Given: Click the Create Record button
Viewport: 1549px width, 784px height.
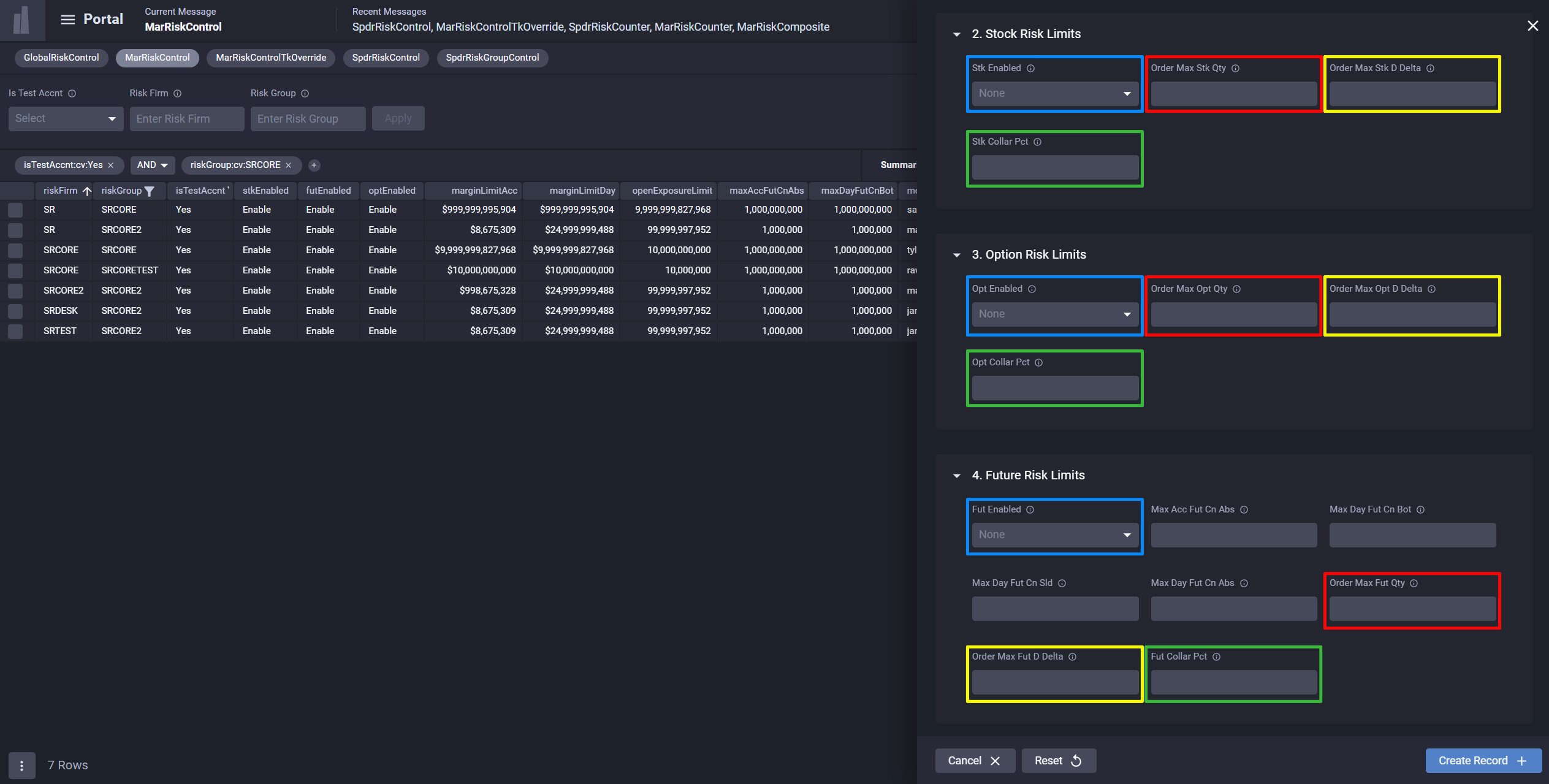Looking at the screenshot, I should coord(1483,760).
